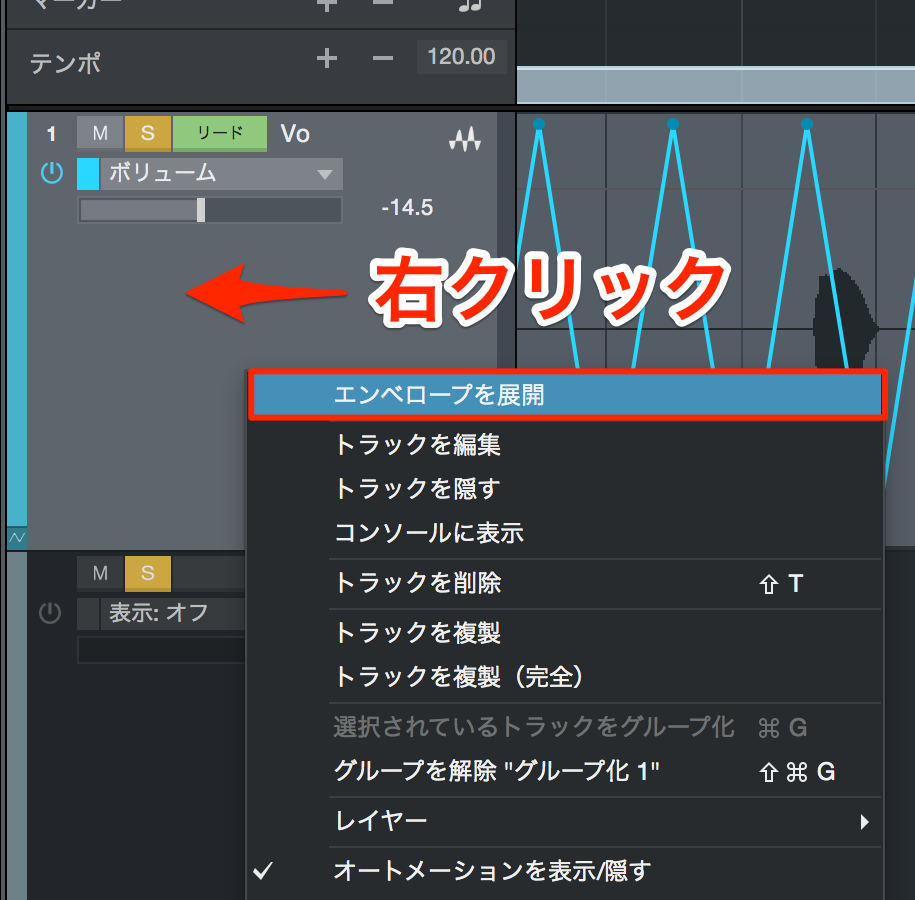This screenshot has height=900, width=915.
Task: Select エンベロープを展開 in the context menu
Action: click(x=567, y=395)
